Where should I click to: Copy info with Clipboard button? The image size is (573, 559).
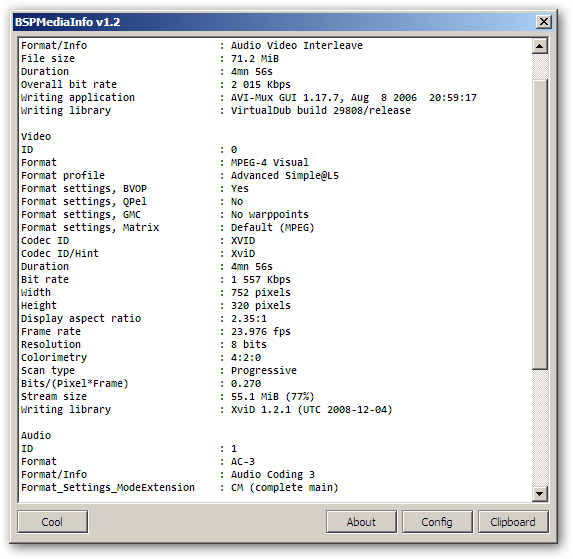513,522
